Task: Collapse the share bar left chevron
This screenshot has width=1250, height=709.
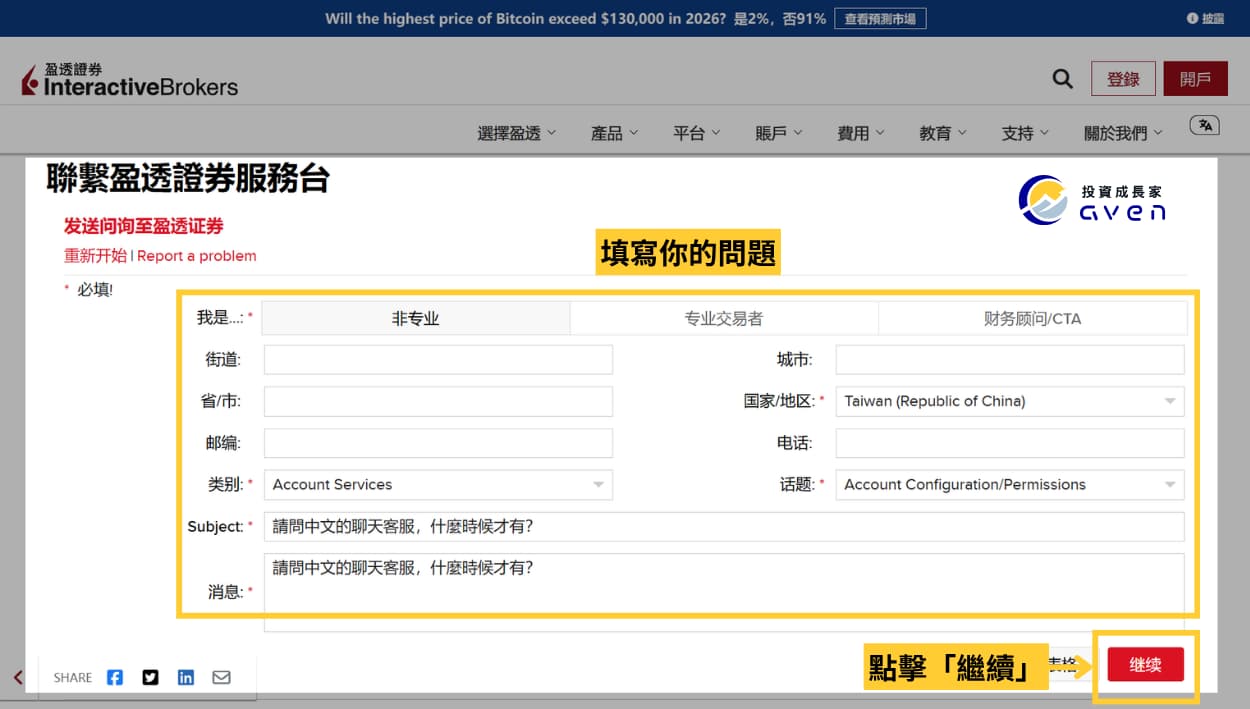Action: click(x=18, y=677)
